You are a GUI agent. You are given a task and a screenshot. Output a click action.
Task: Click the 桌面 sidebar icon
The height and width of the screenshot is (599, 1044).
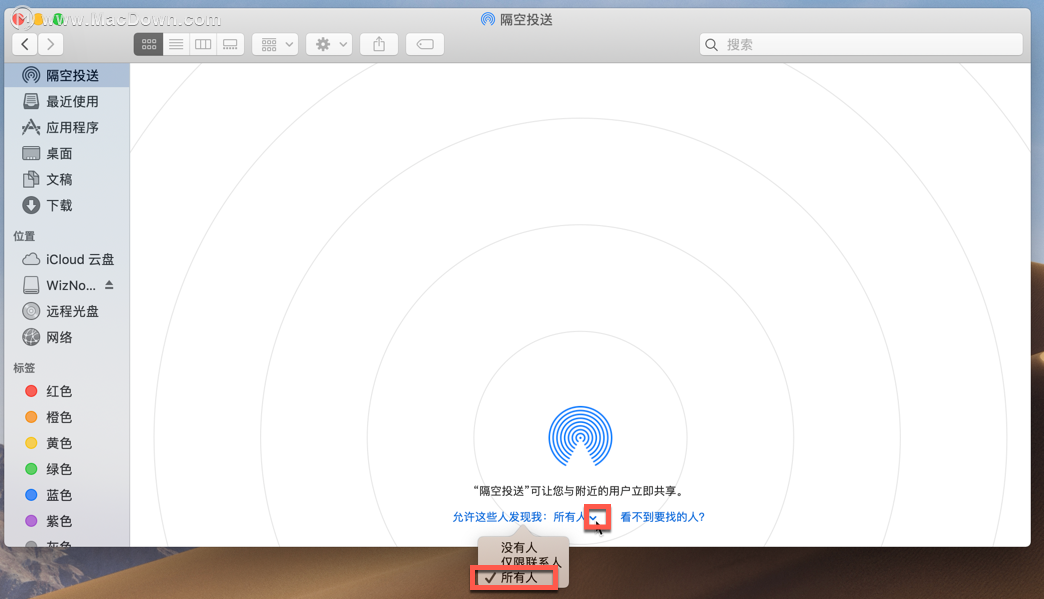pos(31,153)
